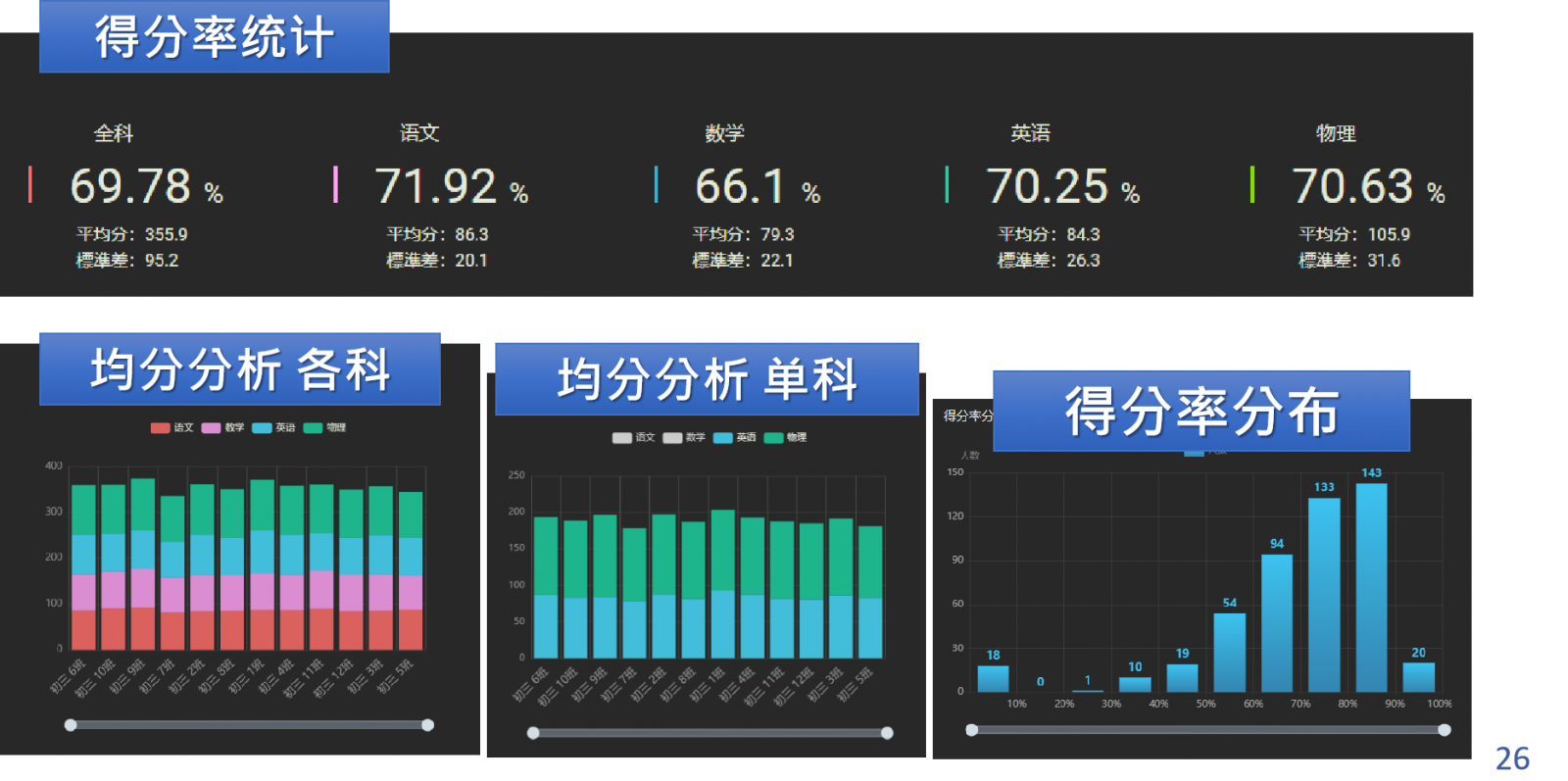Click the 143 bar in 得分率分布 chart

1371,588
